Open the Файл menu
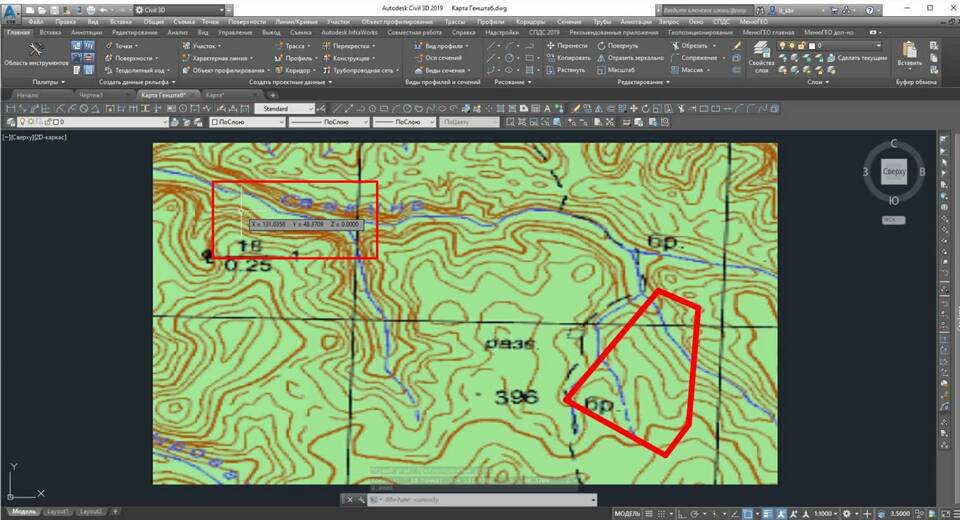The height and width of the screenshot is (520, 960). [x=36, y=20]
